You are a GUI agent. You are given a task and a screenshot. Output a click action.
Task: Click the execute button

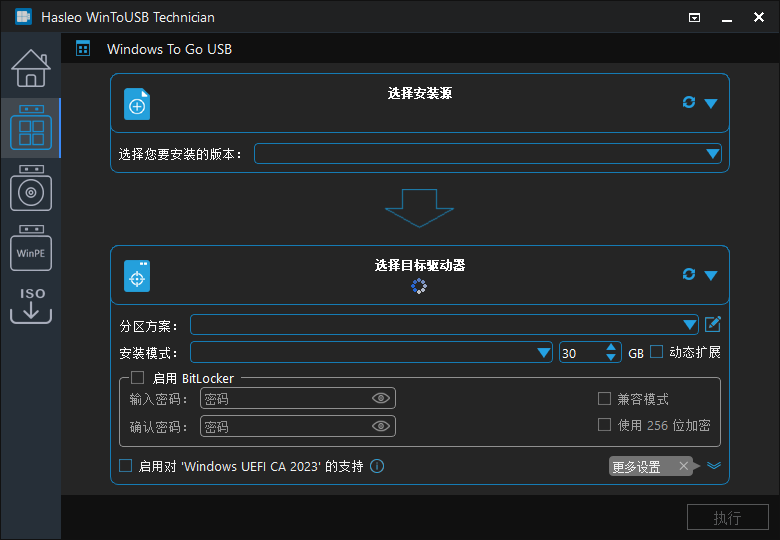[x=728, y=518]
